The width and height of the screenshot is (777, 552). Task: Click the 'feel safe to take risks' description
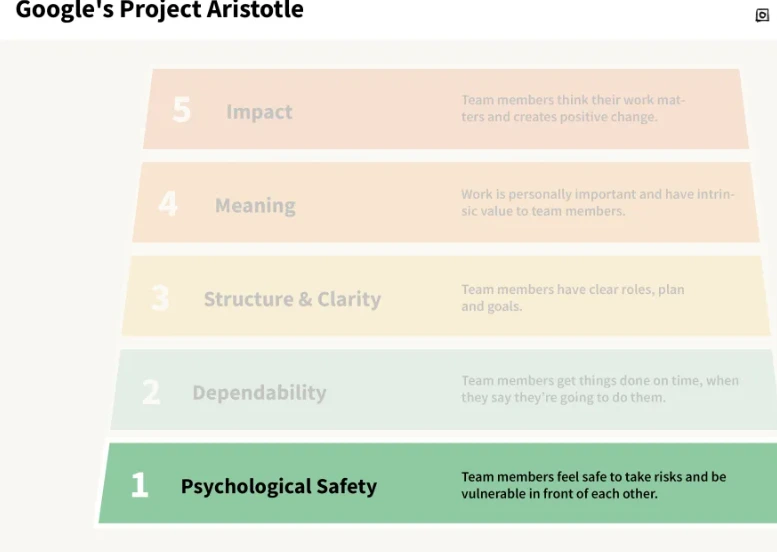594,485
